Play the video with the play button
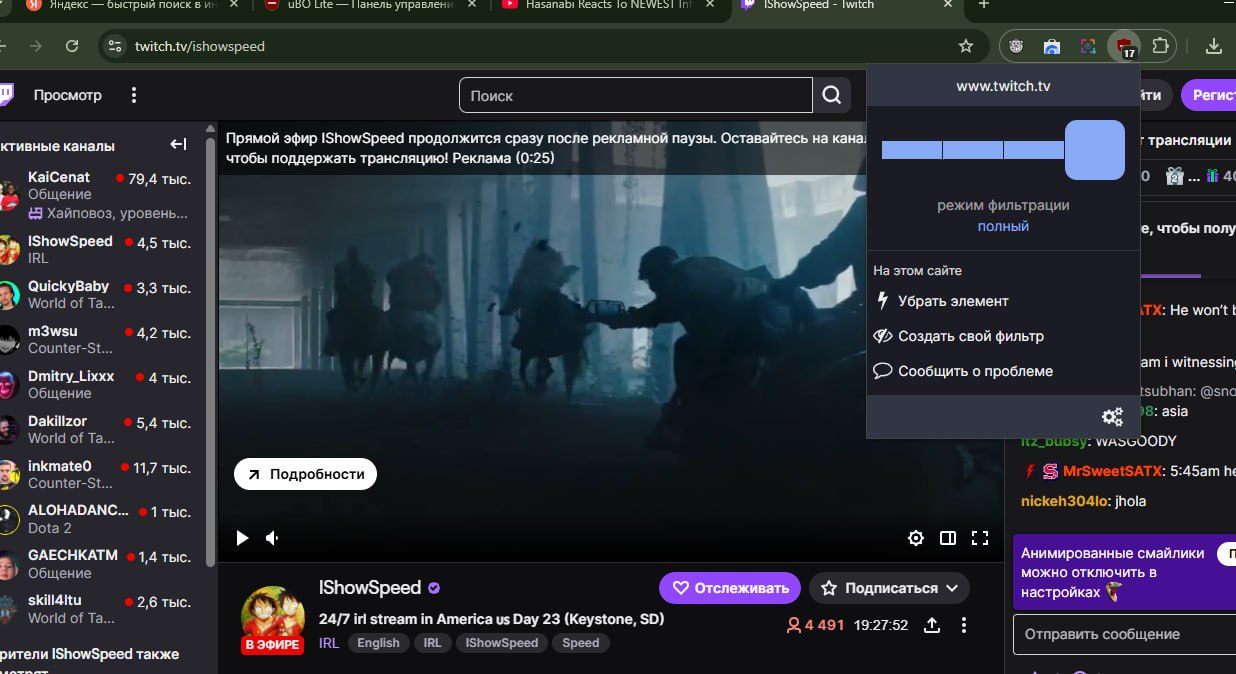1236x674 pixels. coord(242,538)
